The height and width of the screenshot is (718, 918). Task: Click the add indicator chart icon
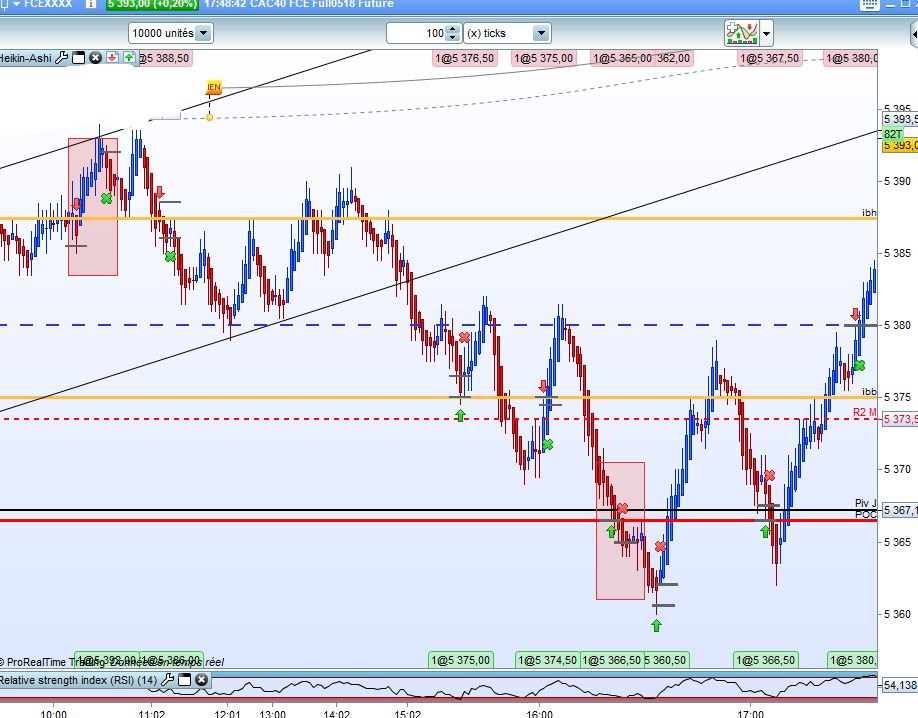(x=742, y=33)
